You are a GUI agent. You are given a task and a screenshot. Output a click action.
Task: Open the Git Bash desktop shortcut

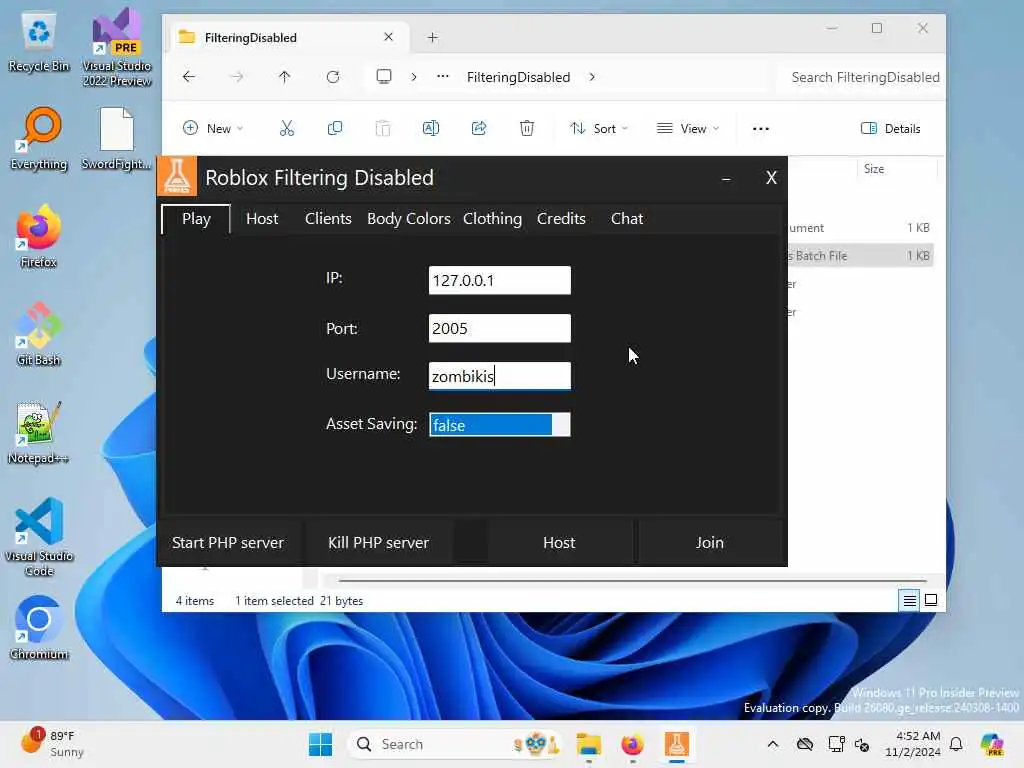coord(39,334)
